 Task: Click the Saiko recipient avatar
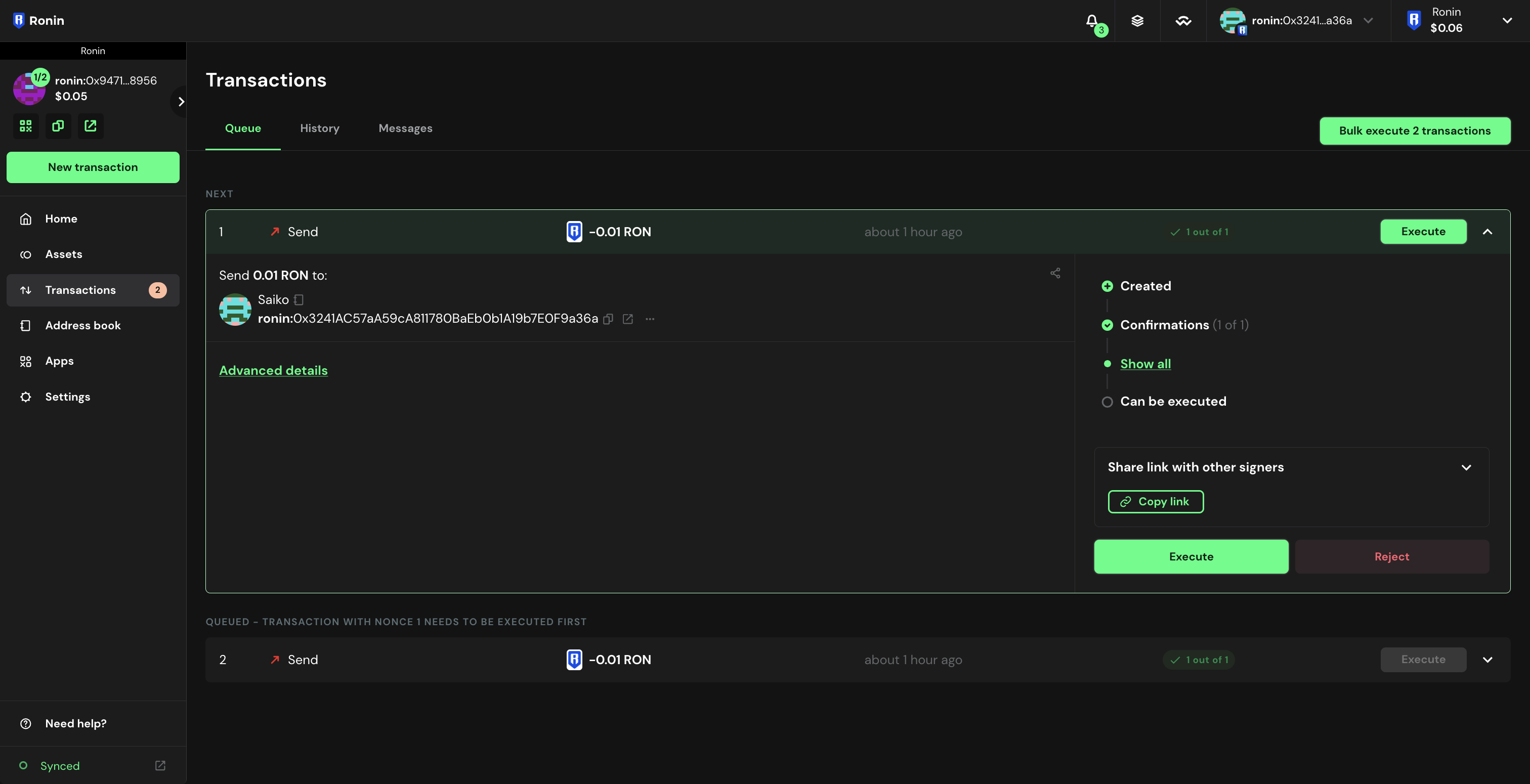[235, 310]
